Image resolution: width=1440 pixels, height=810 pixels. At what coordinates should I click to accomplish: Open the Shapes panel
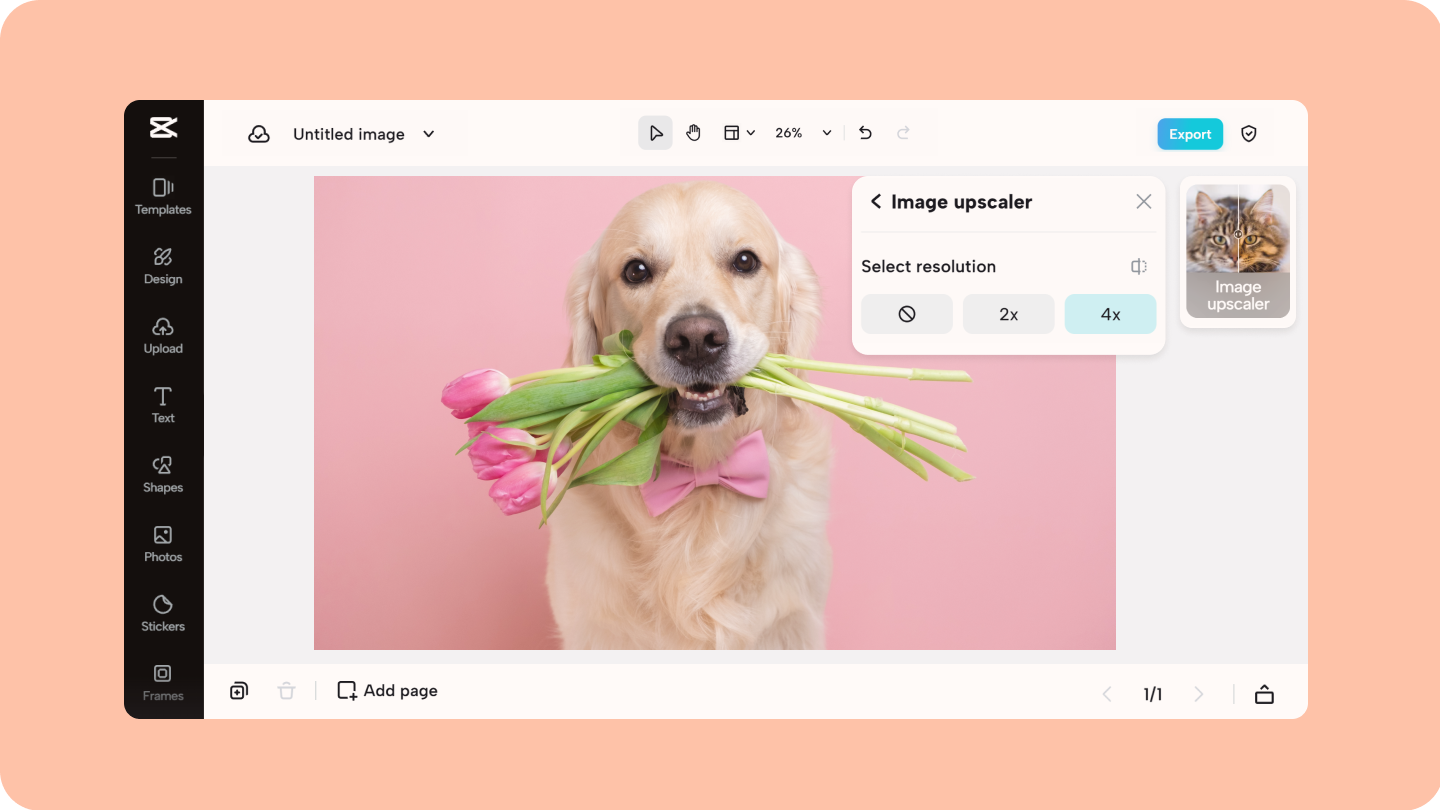click(x=163, y=475)
